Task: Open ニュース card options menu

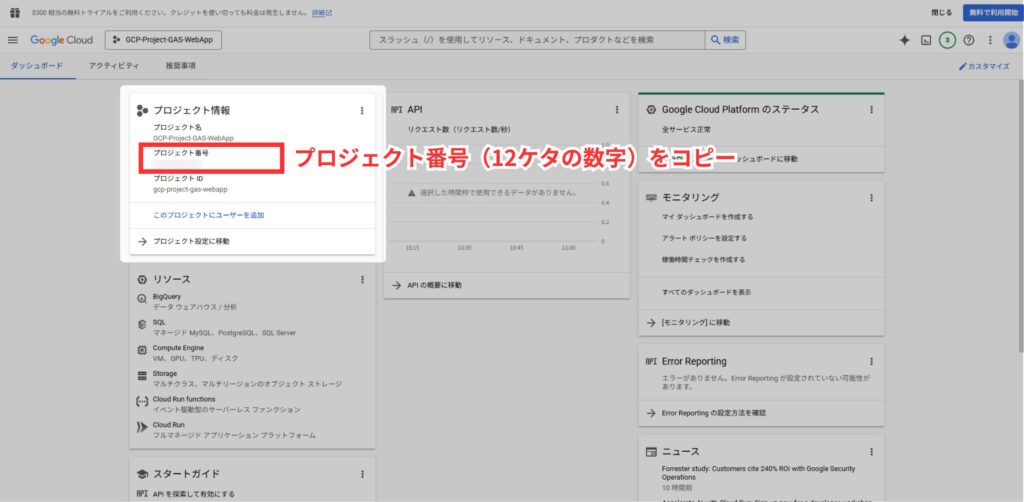Action: coord(871,452)
